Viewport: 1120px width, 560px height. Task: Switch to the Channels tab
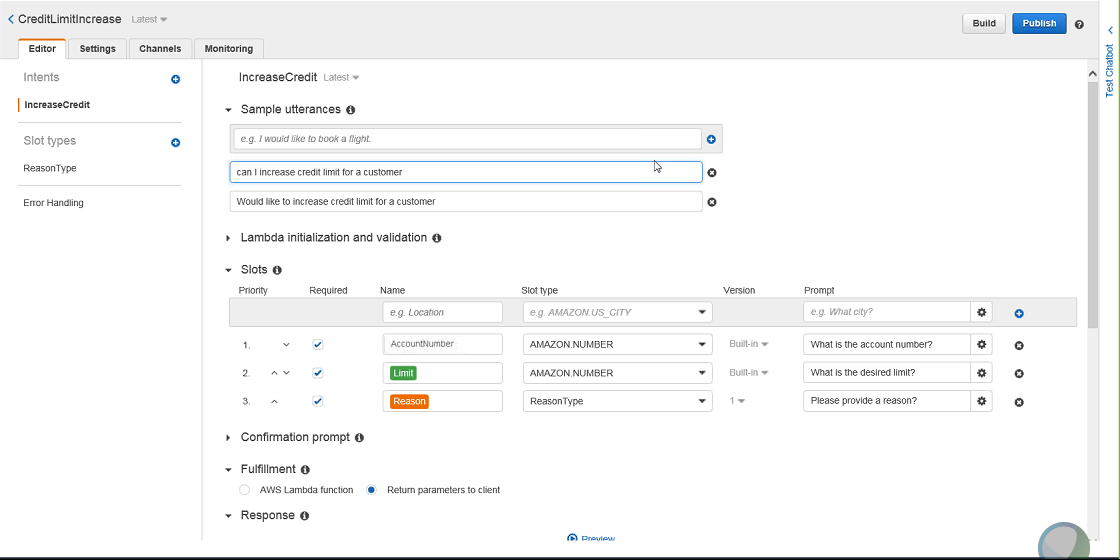click(x=160, y=48)
